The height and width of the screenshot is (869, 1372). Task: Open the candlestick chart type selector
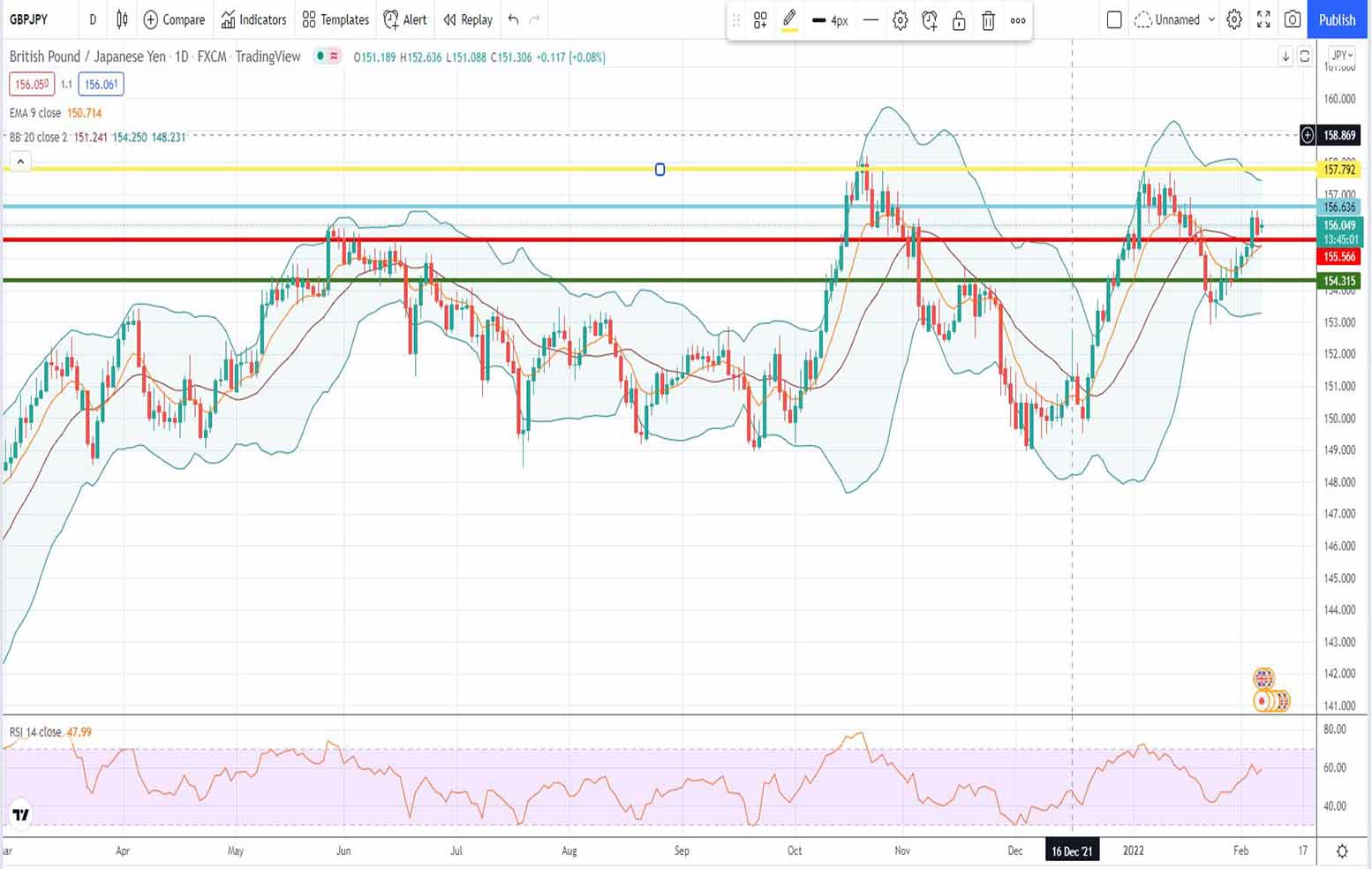[122, 19]
